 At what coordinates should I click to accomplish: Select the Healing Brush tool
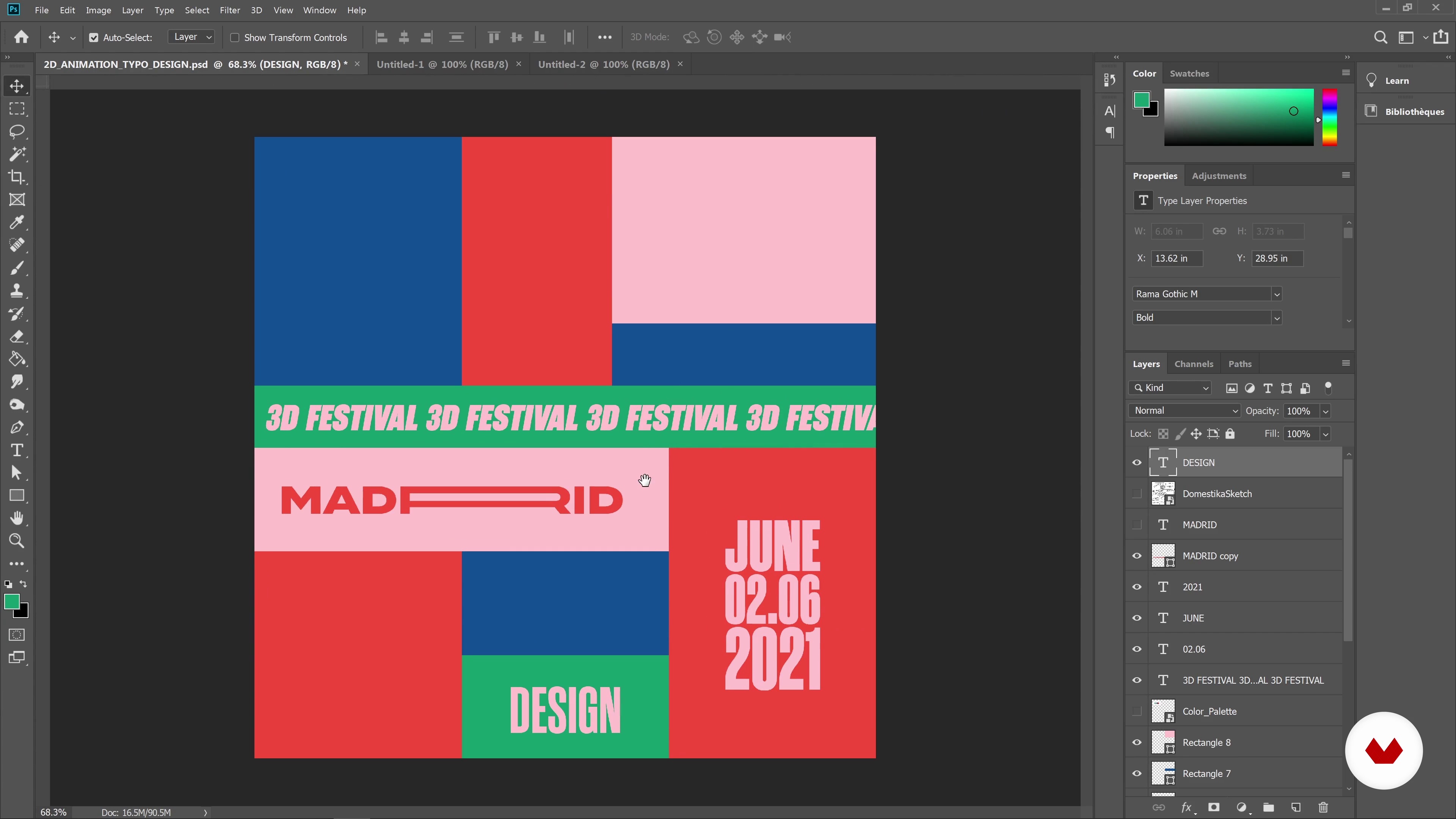point(17,245)
